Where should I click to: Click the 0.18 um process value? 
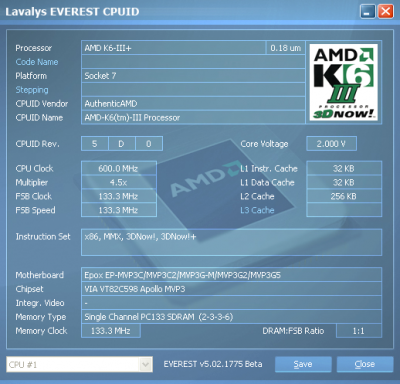pyautogui.click(x=286, y=48)
